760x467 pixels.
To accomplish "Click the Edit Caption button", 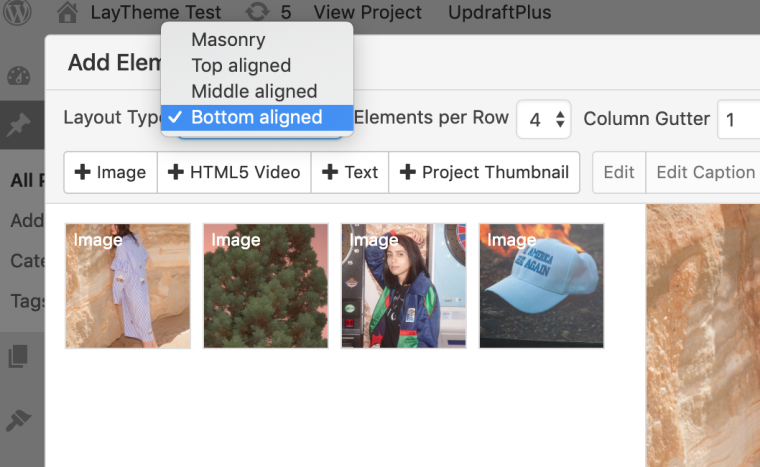I will click(705, 172).
